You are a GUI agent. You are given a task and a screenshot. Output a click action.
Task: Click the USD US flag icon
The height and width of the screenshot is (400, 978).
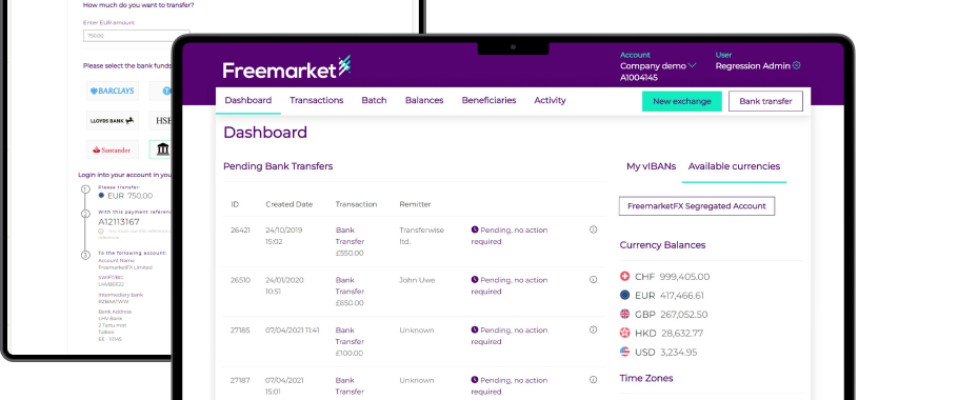coord(625,351)
